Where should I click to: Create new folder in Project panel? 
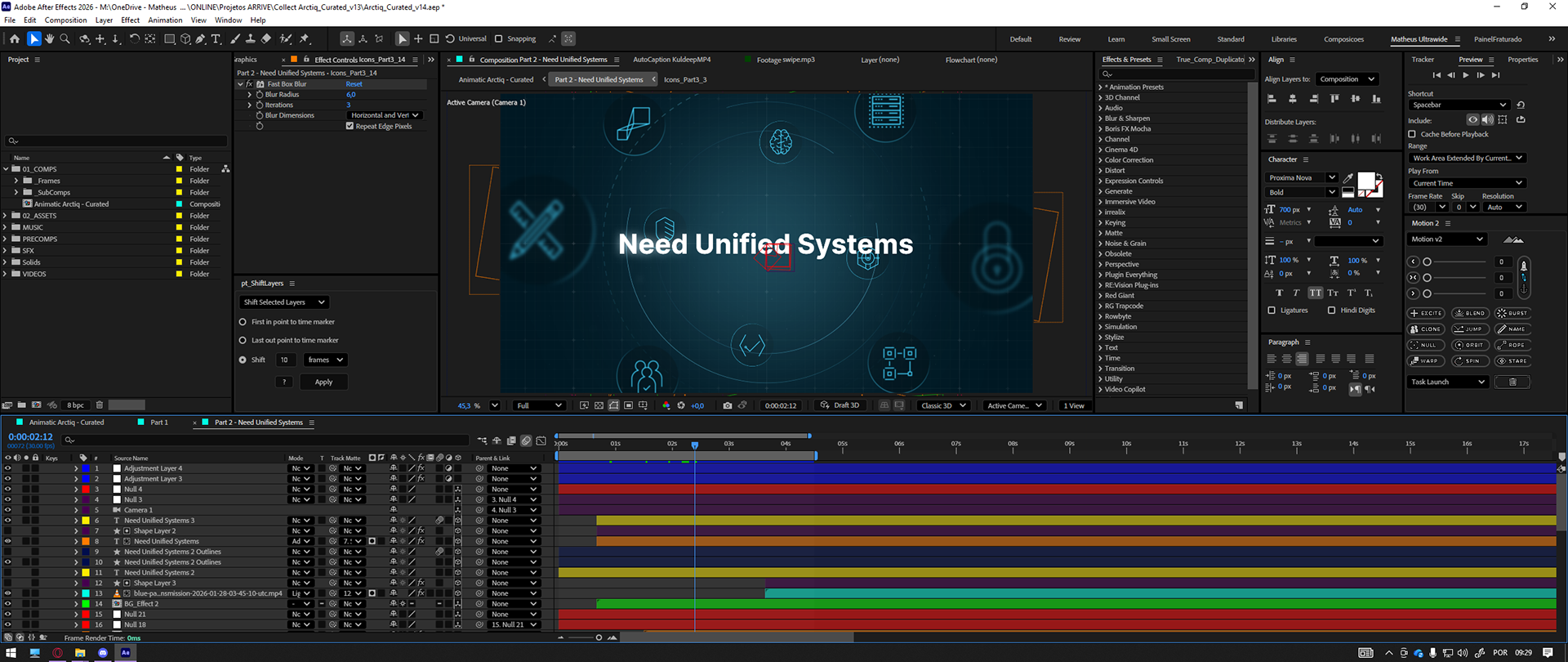coord(21,405)
